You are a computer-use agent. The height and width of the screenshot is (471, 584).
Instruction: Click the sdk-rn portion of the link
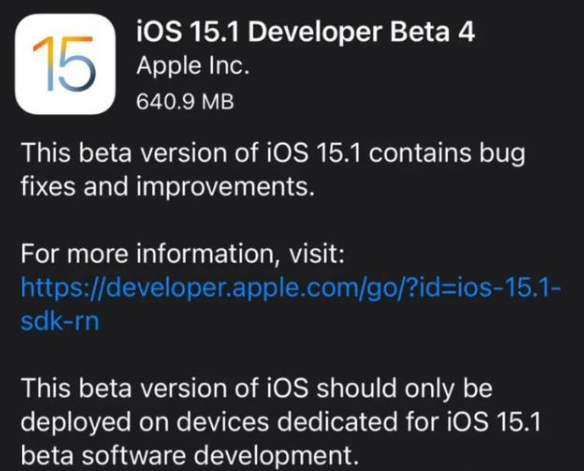tap(60, 321)
